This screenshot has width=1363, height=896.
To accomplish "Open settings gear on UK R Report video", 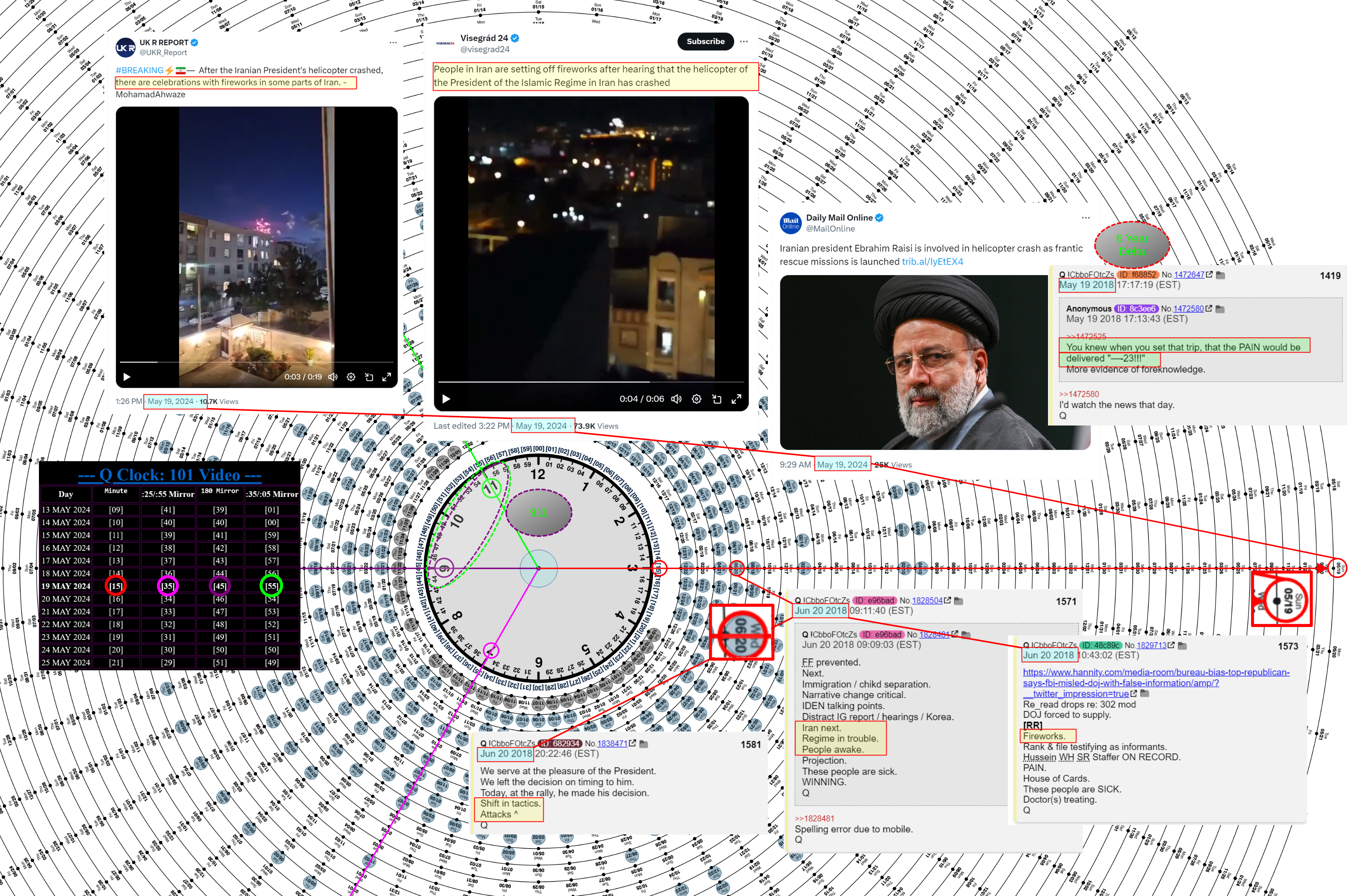I will point(351,377).
